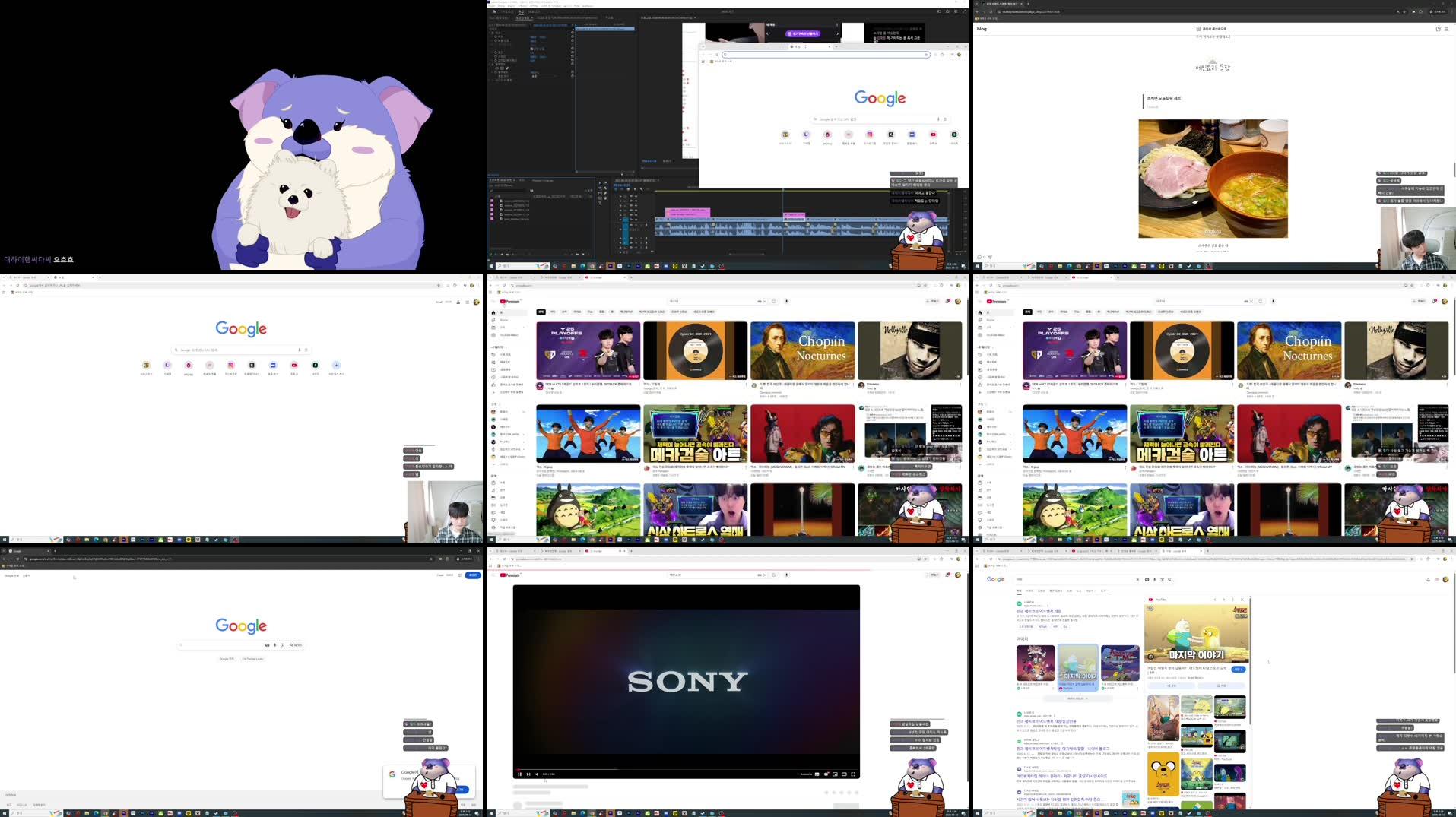Click the search box on Google new tab with shortcuts
The width and height of the screenshot is (1456, 817).
241,350
